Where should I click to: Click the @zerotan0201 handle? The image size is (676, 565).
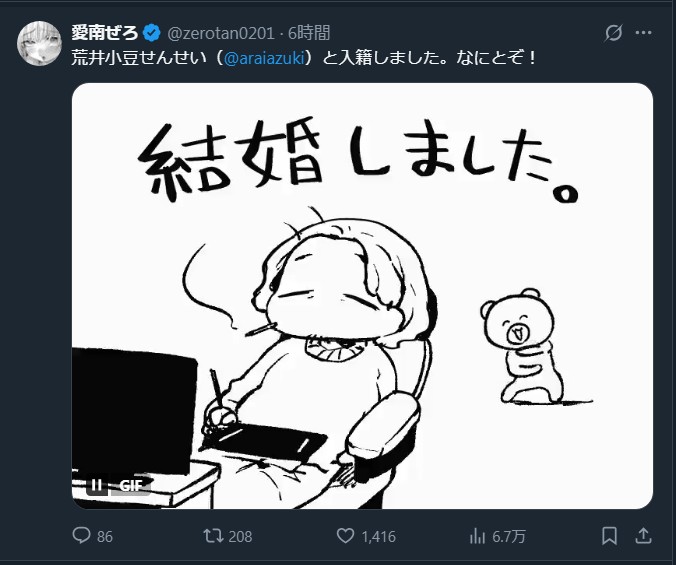220,33
